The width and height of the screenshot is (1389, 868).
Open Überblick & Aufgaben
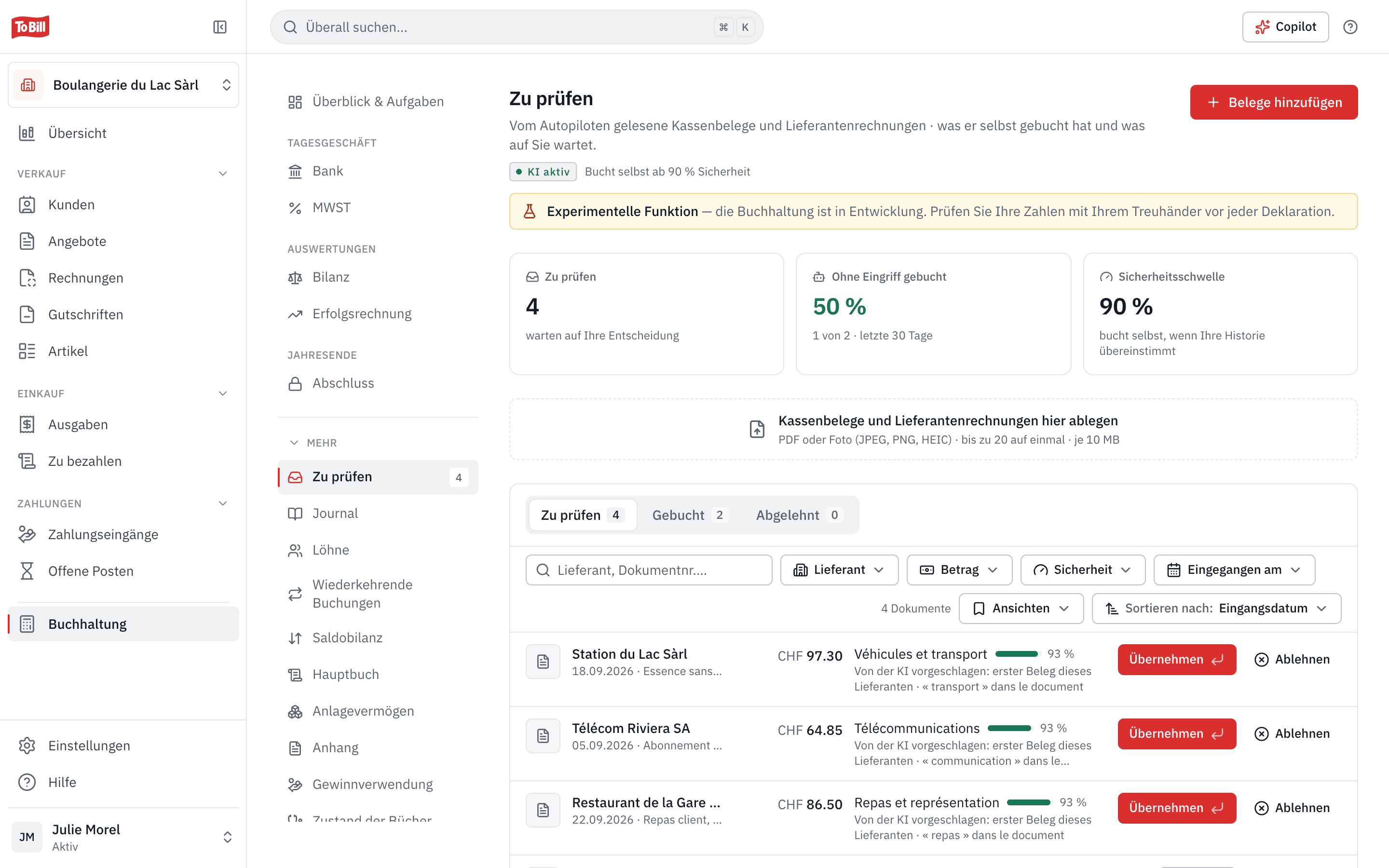click(378, 102)
